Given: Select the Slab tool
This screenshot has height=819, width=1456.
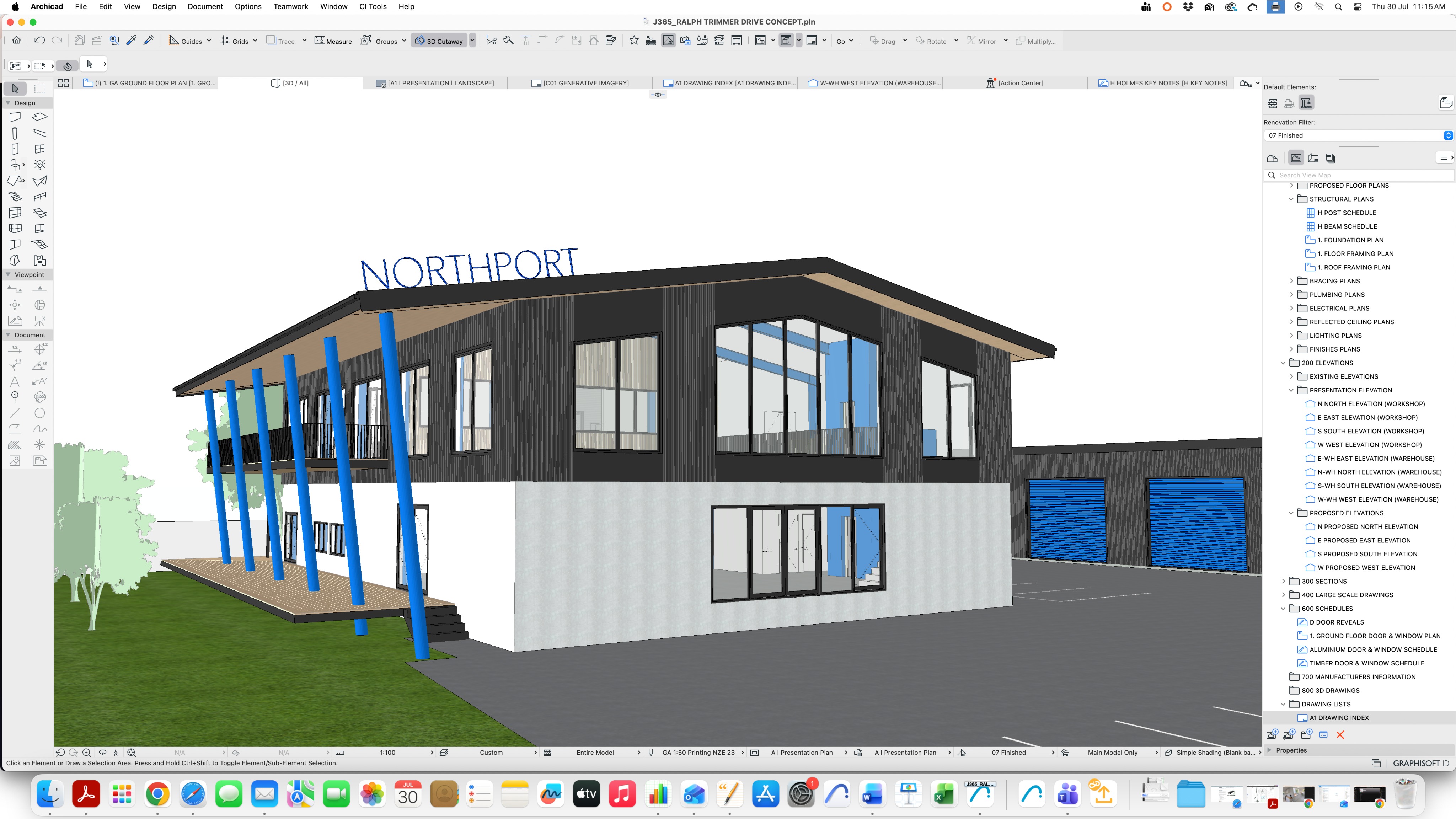Looking at the screenshot, I should (39, 117).
